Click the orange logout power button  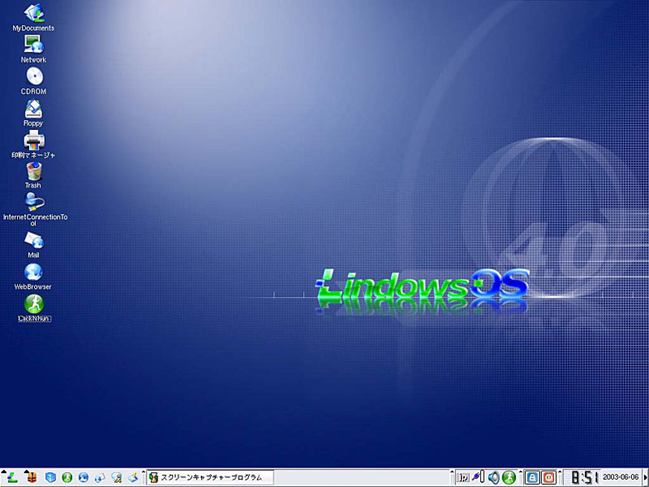[548, 478]
